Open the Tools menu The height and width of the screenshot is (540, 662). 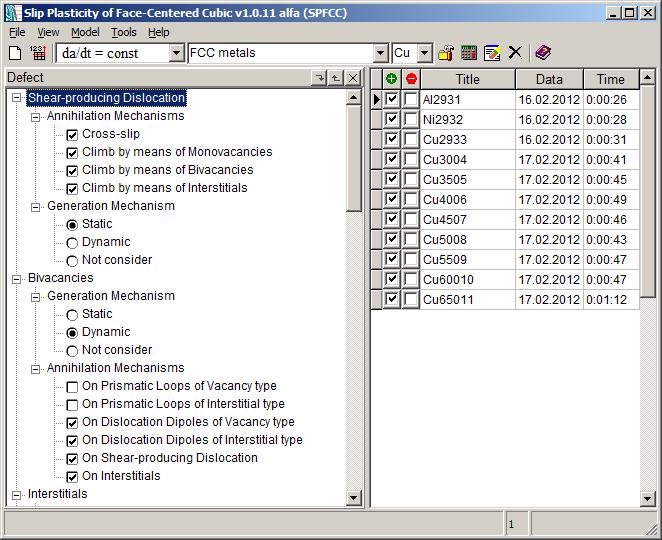pos(124,32)
